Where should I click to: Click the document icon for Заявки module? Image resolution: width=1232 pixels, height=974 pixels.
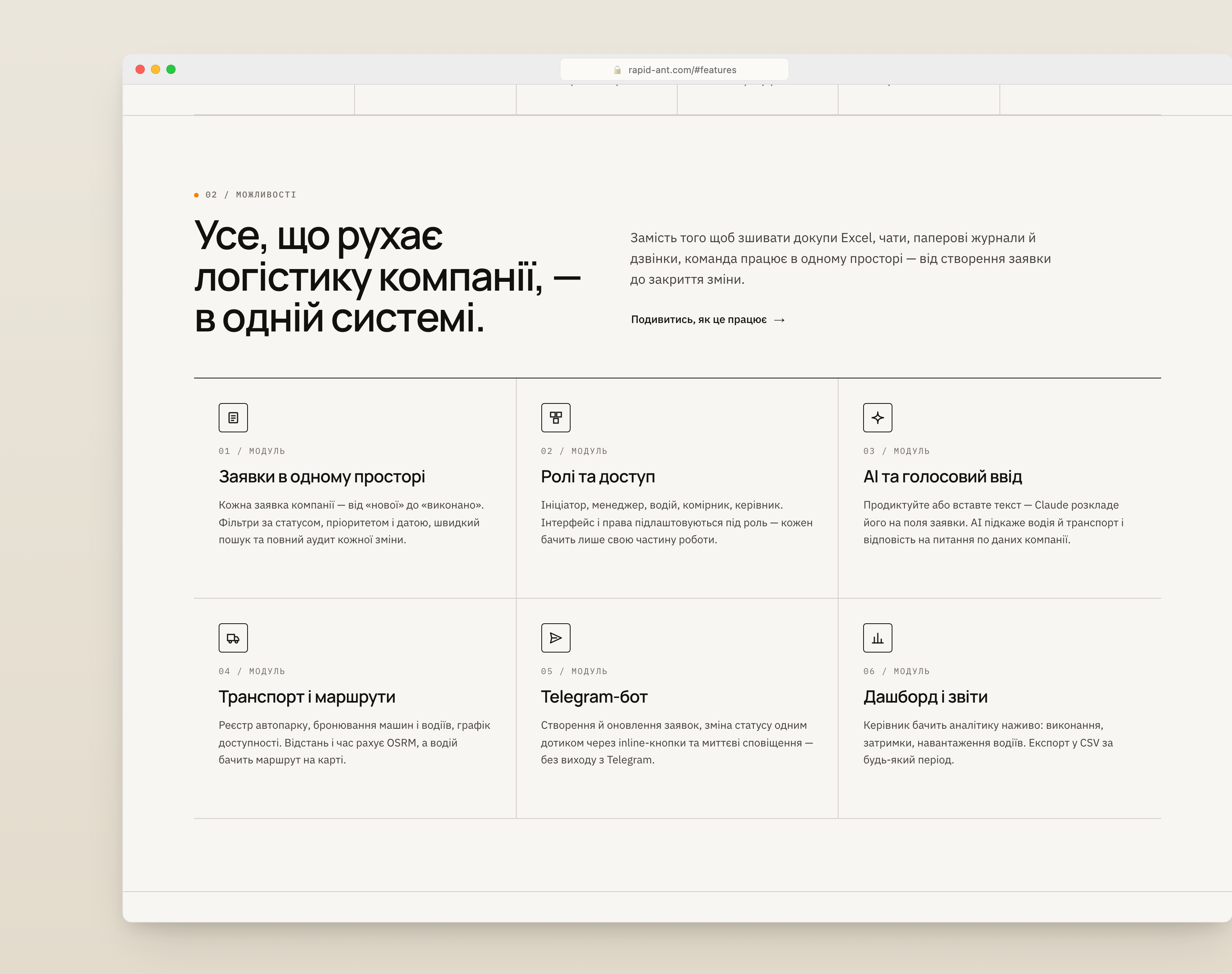tap(233, 417)
